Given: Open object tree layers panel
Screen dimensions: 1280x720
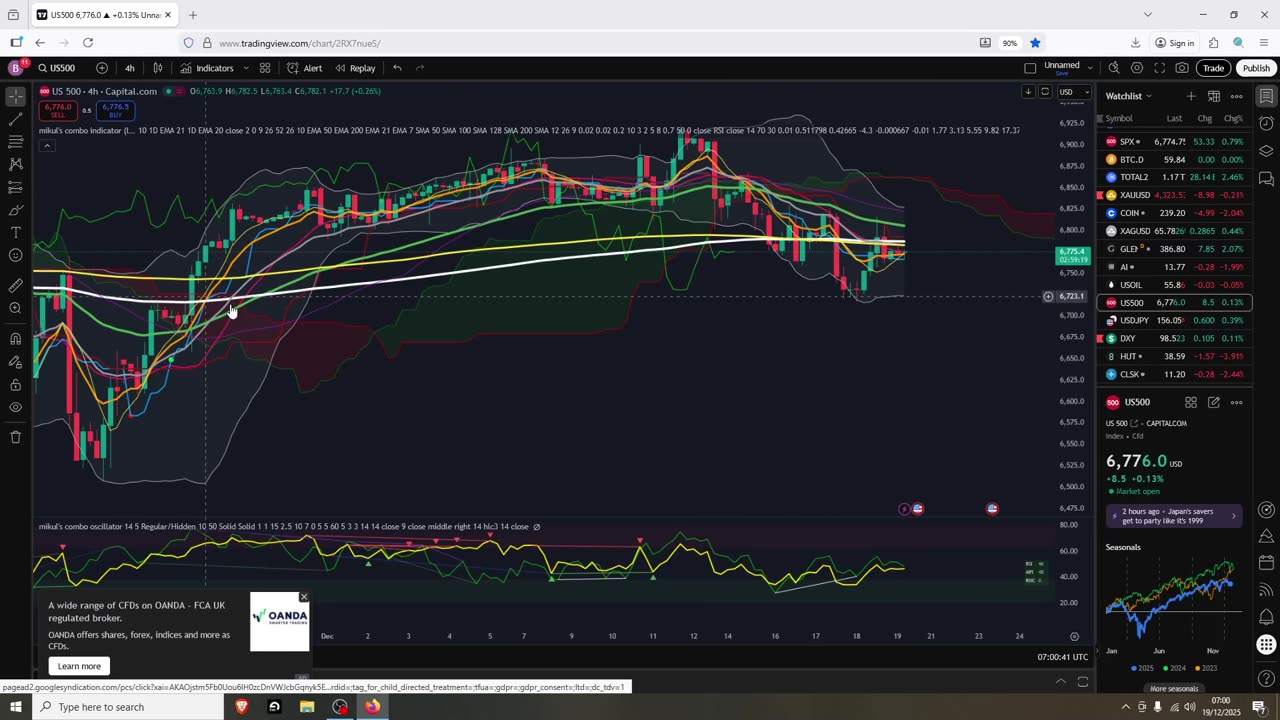Looking at the screenshot, I should 1266,151.
